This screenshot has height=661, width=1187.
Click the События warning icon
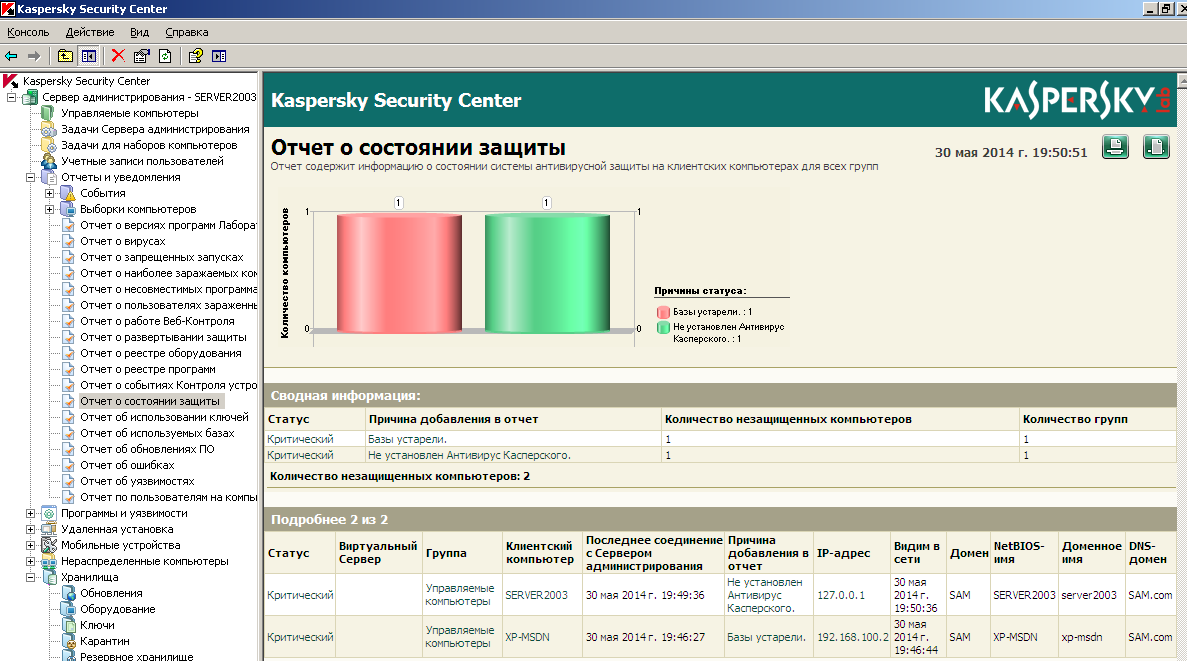tap(68, 193)
